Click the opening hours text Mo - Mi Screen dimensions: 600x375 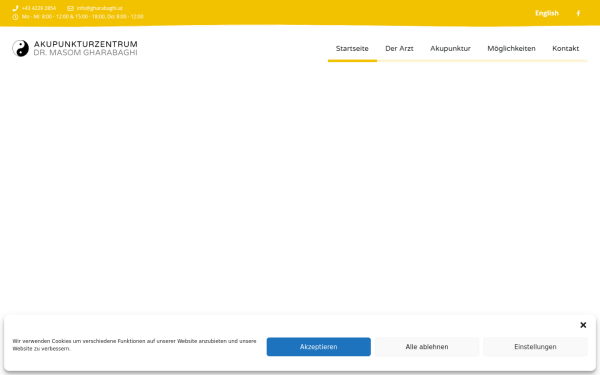click(x=83, y=17)
